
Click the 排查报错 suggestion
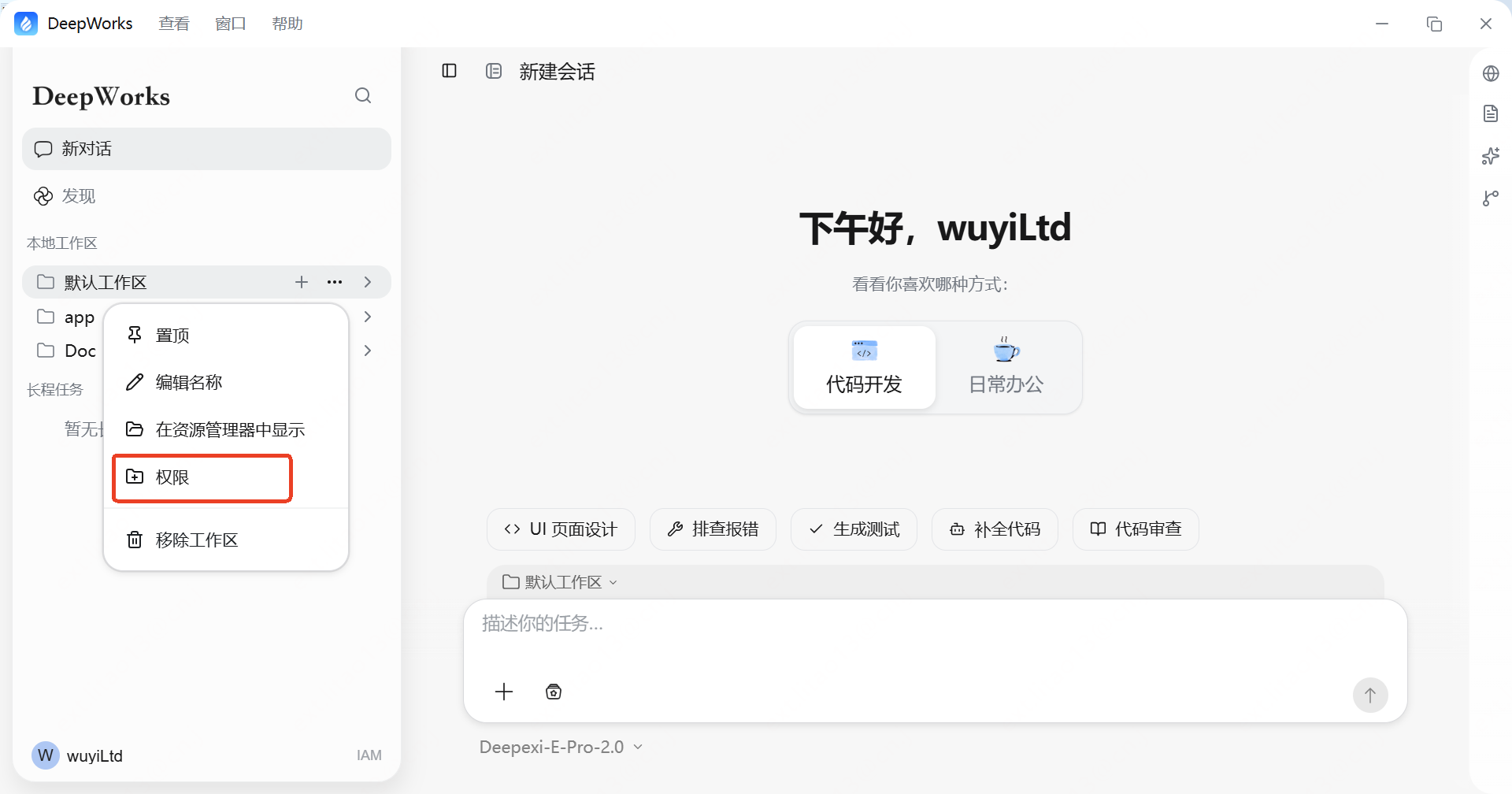(x=713, y=529)
